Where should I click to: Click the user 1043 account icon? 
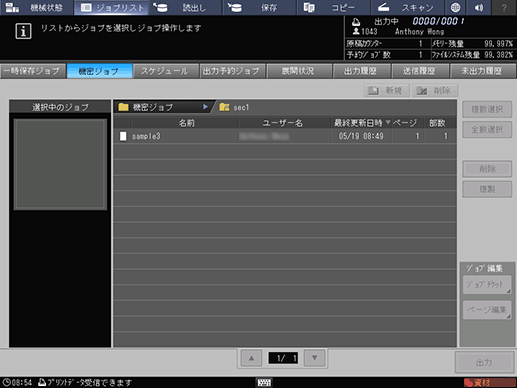tap(356, 31)
